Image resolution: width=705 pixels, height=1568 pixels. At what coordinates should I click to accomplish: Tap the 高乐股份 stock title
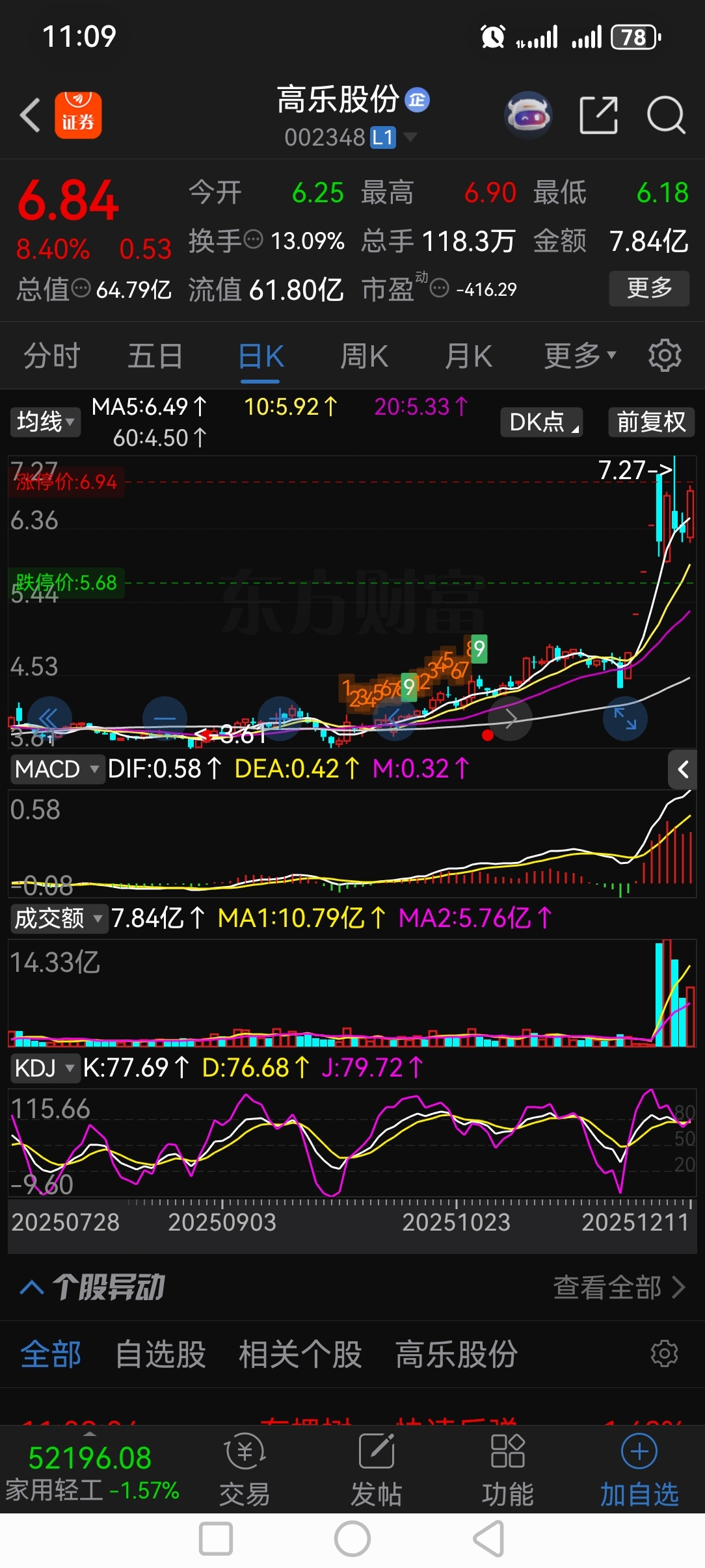coord(338,100)
